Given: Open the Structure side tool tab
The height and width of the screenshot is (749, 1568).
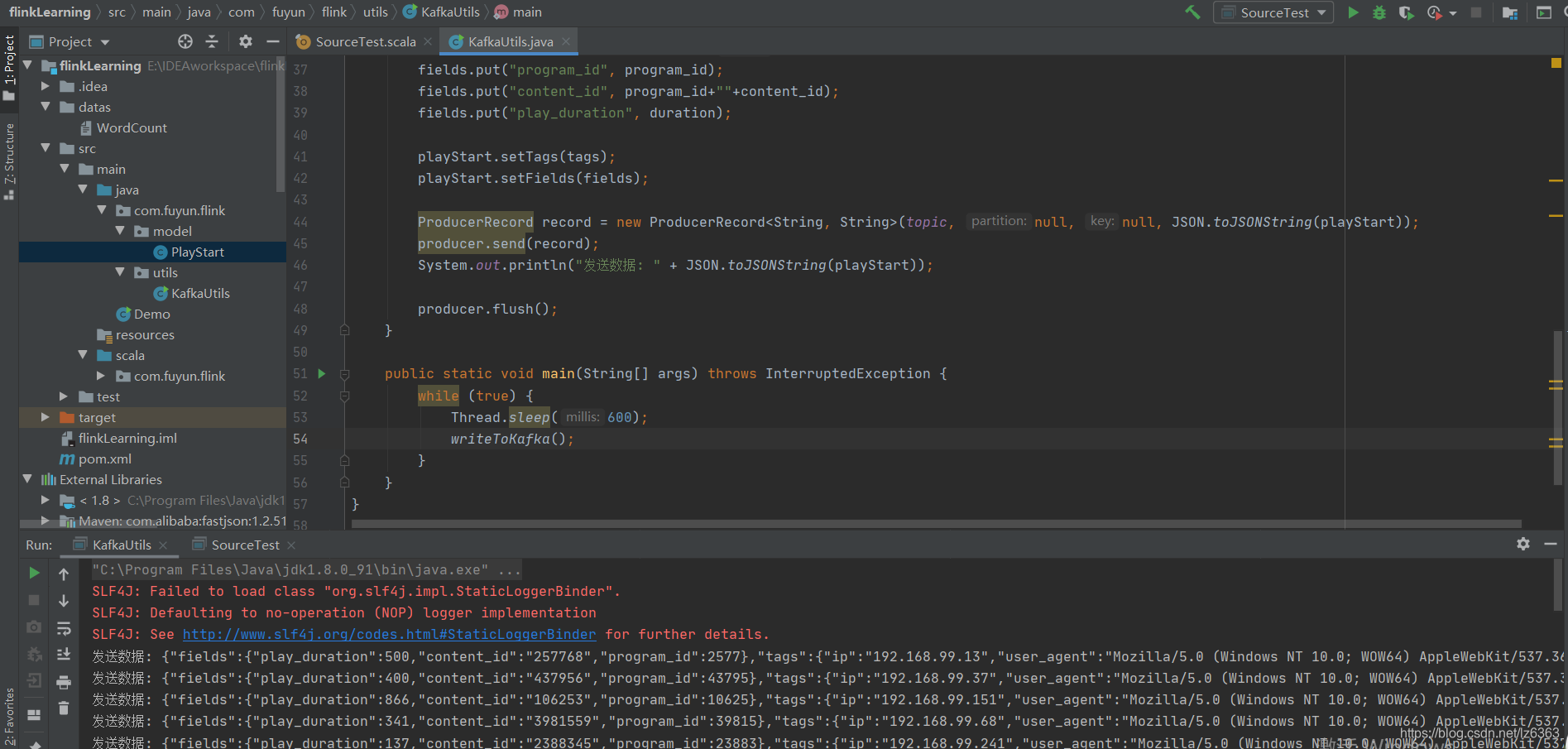Looking at the screenshot, I should pos(9,161).
